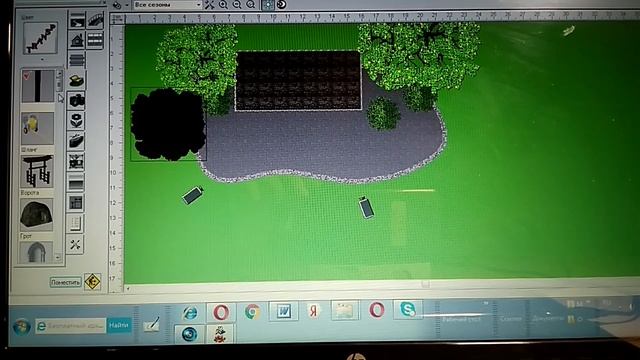Viewport: 640px width, 360px height.
Task: Select the 'Ворота' gate thumbnail
Action: [37, 171]
